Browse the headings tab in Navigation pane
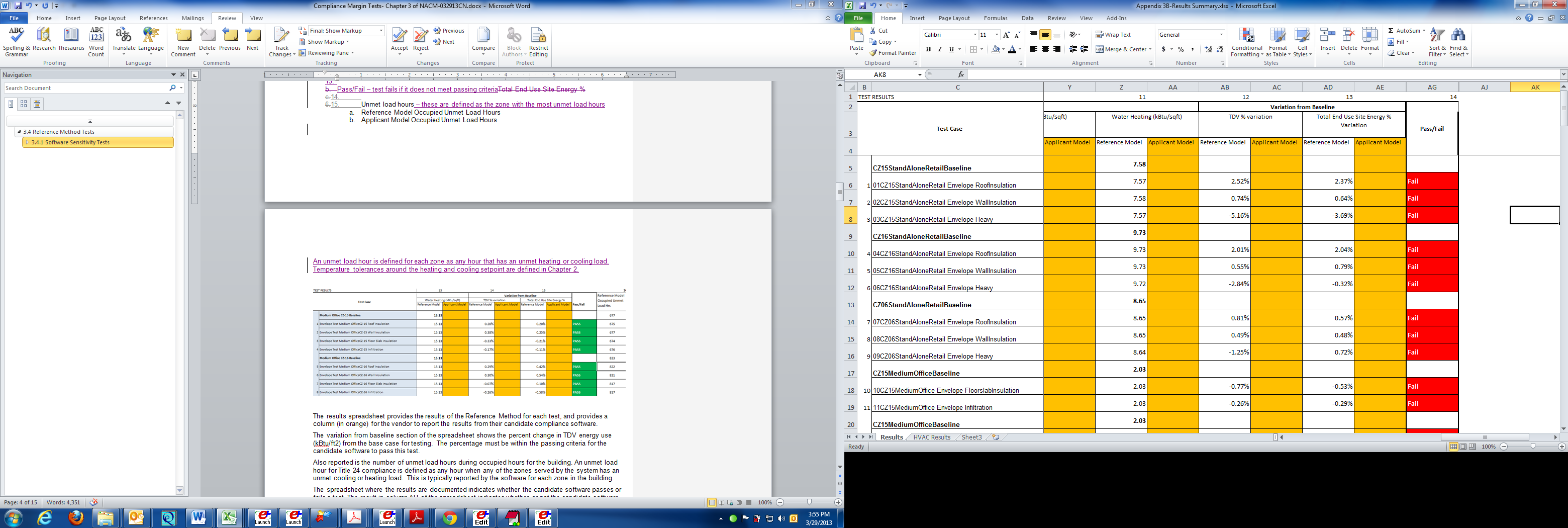The width and height of the screenshot is (1568, 528). click(x=11, y=104)
